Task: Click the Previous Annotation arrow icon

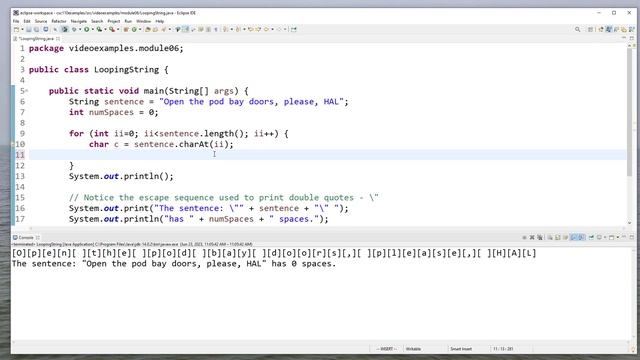Action: tap(238, 29)
